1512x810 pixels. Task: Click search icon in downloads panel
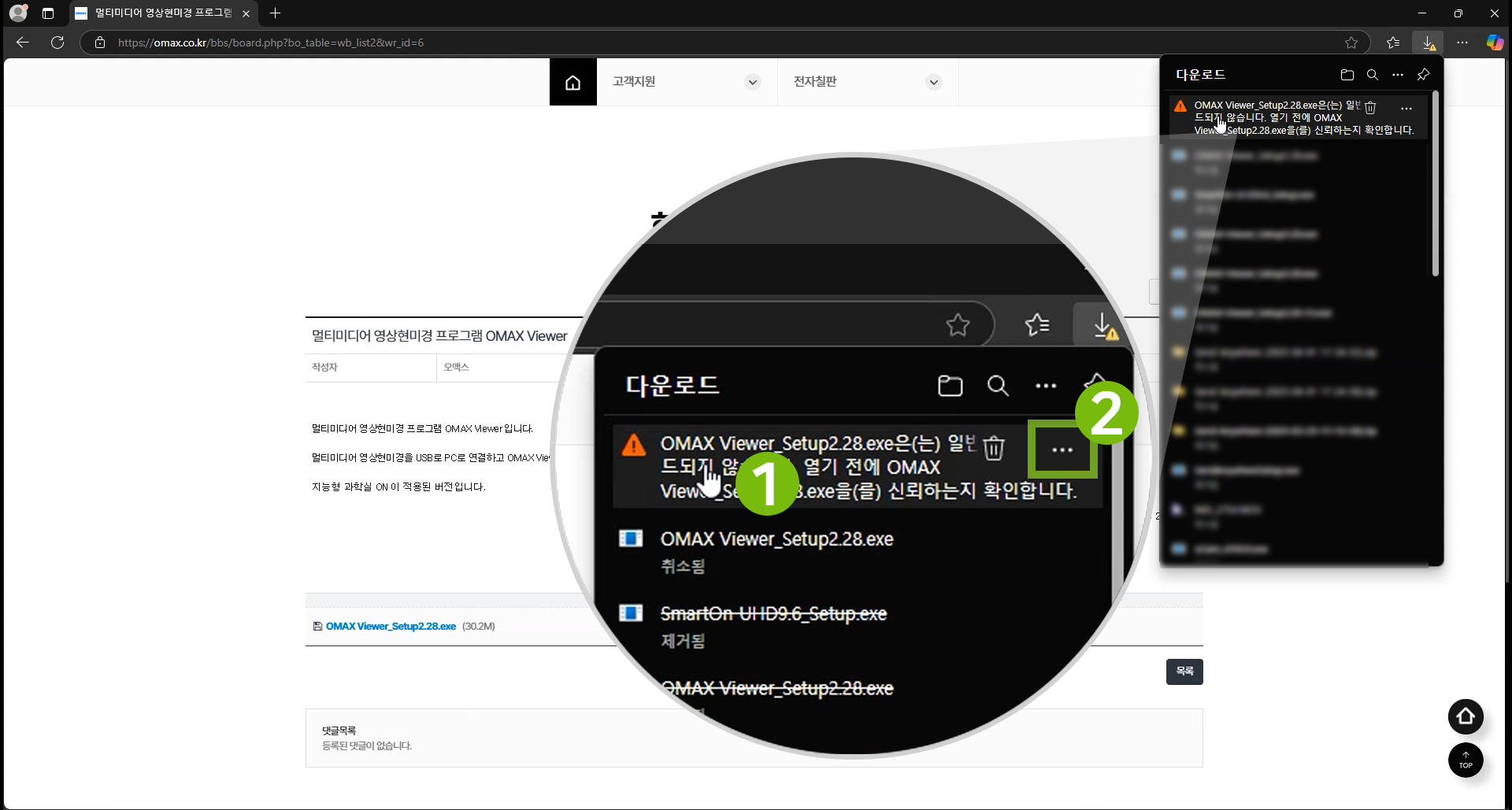(x=1372, y=75)
